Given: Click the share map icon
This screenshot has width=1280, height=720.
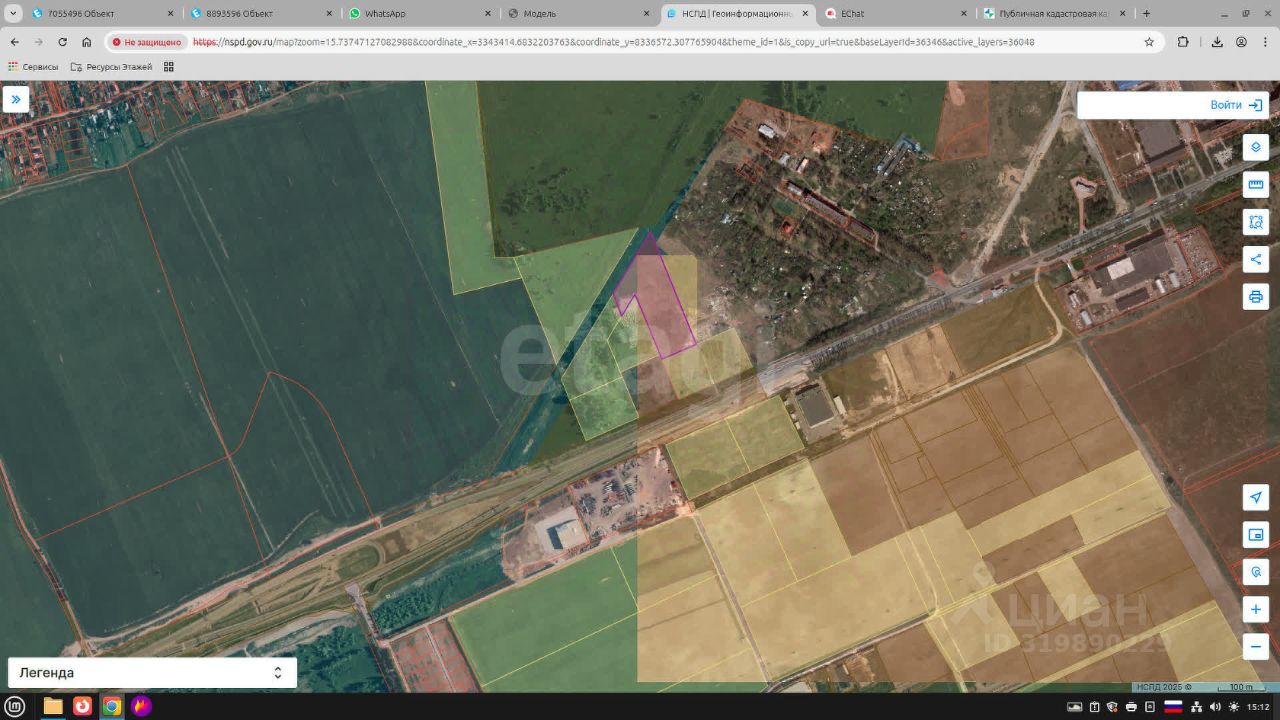Looking at the screenshot, I should (x=1255, y=260).
